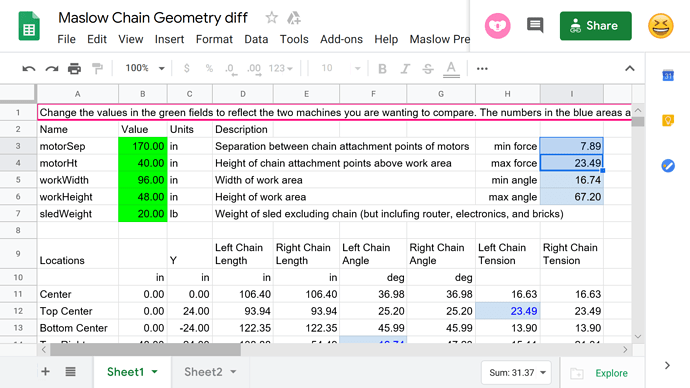Open the View menu

pos(131,40)
